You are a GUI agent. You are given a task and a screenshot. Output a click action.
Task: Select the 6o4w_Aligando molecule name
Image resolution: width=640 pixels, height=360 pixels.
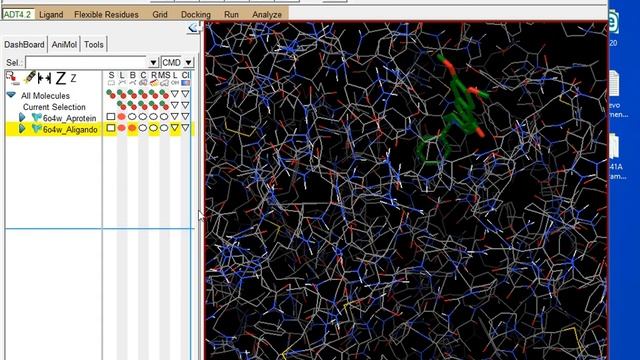point(70,129)
